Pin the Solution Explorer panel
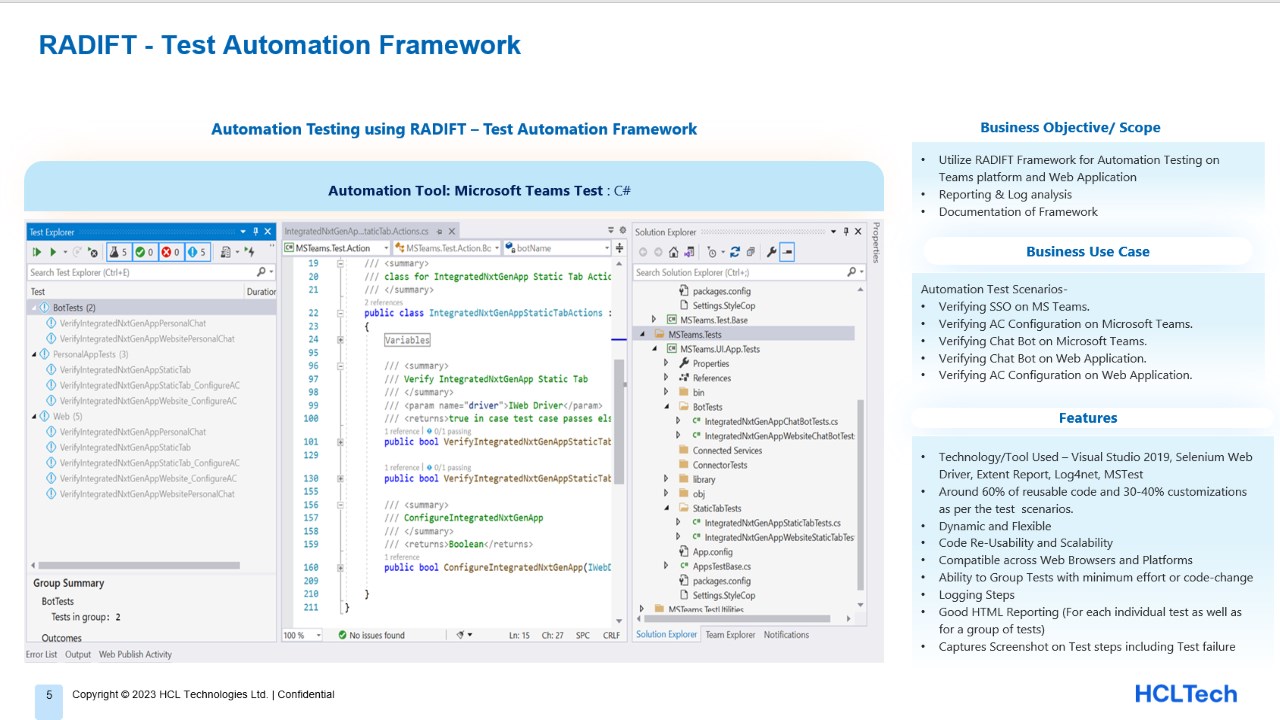This screenshot has width=1280, height=720. pyautogui.click(x=846, y=232)
